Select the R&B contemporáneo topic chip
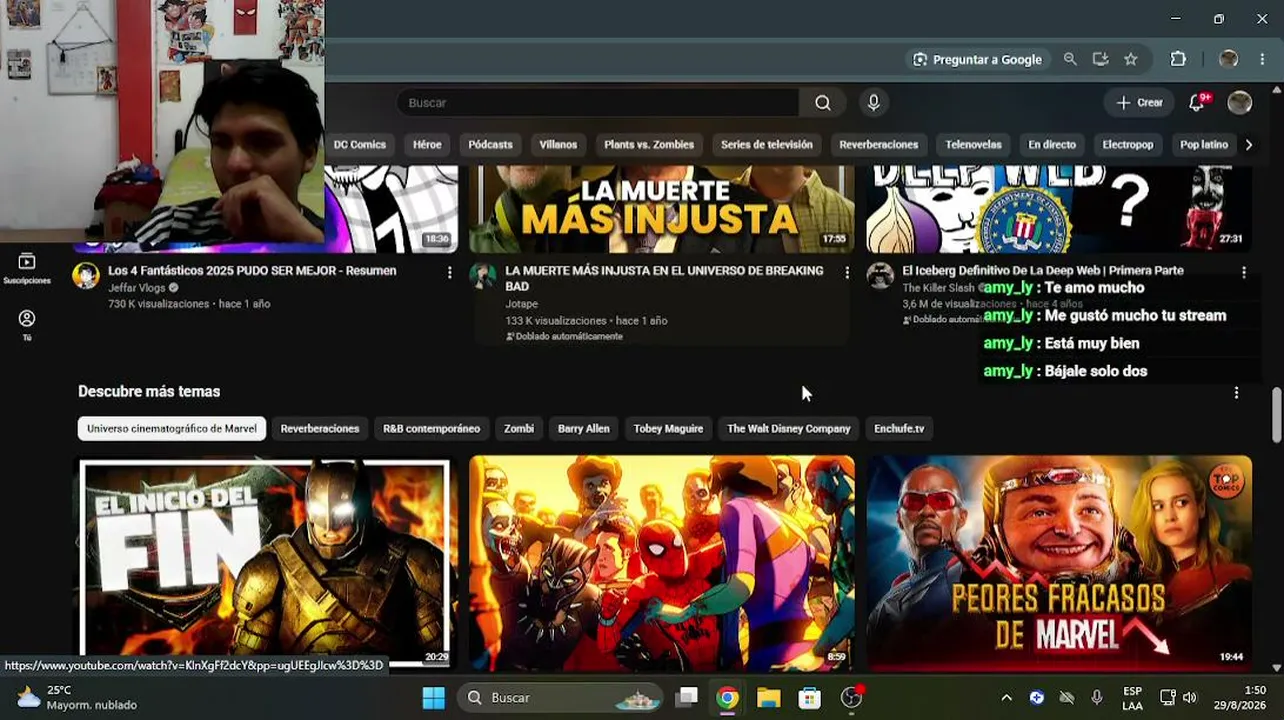The image size is (1284, 720). coord(432,429)
